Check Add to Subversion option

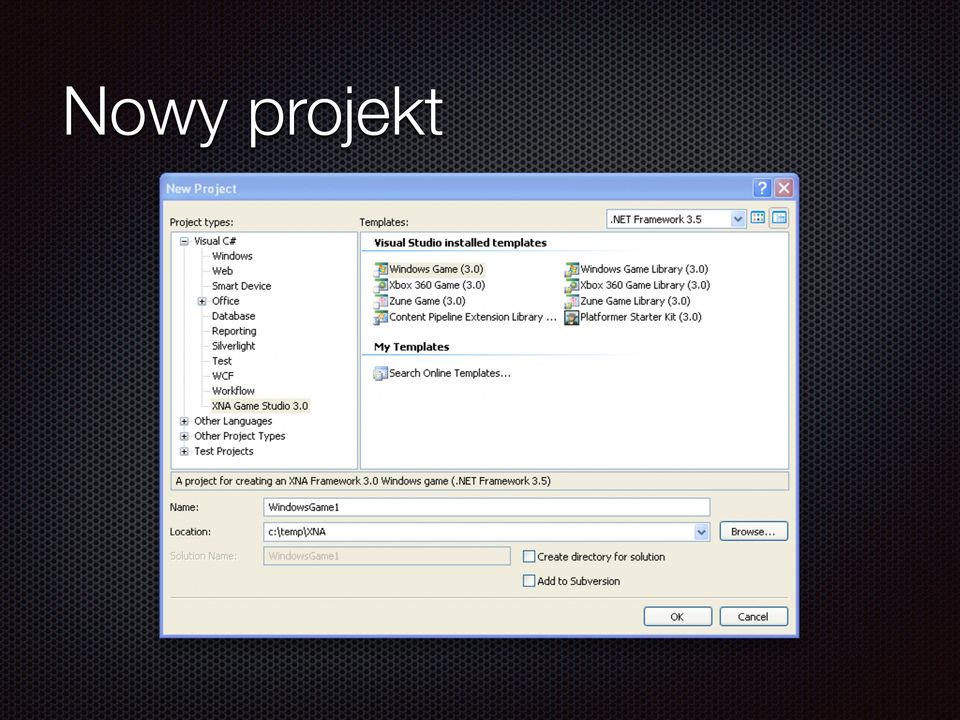[x=529, y=581]
